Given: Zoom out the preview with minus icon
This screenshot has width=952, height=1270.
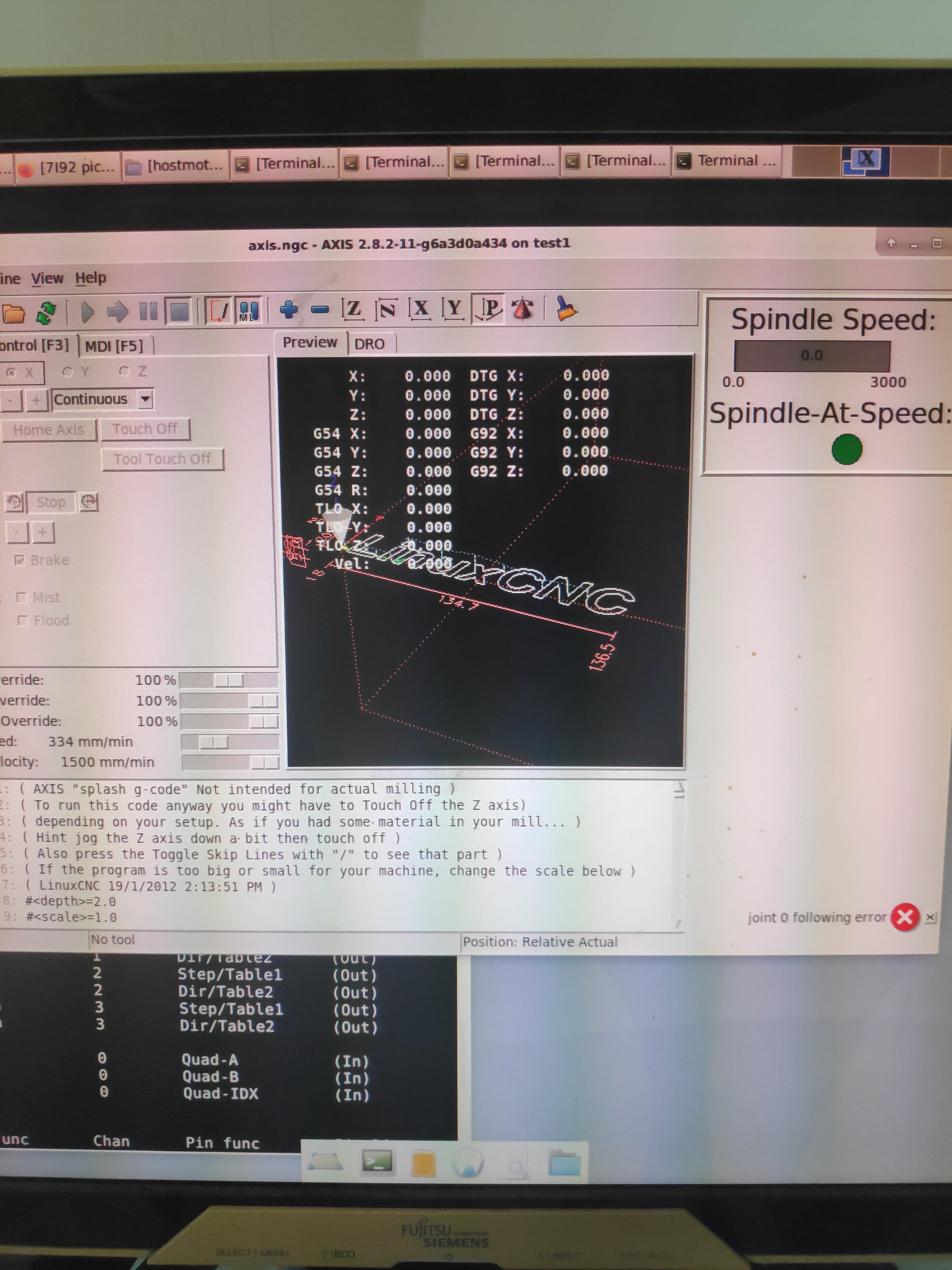Looking at the screenshot, I should tap(320, 310).
